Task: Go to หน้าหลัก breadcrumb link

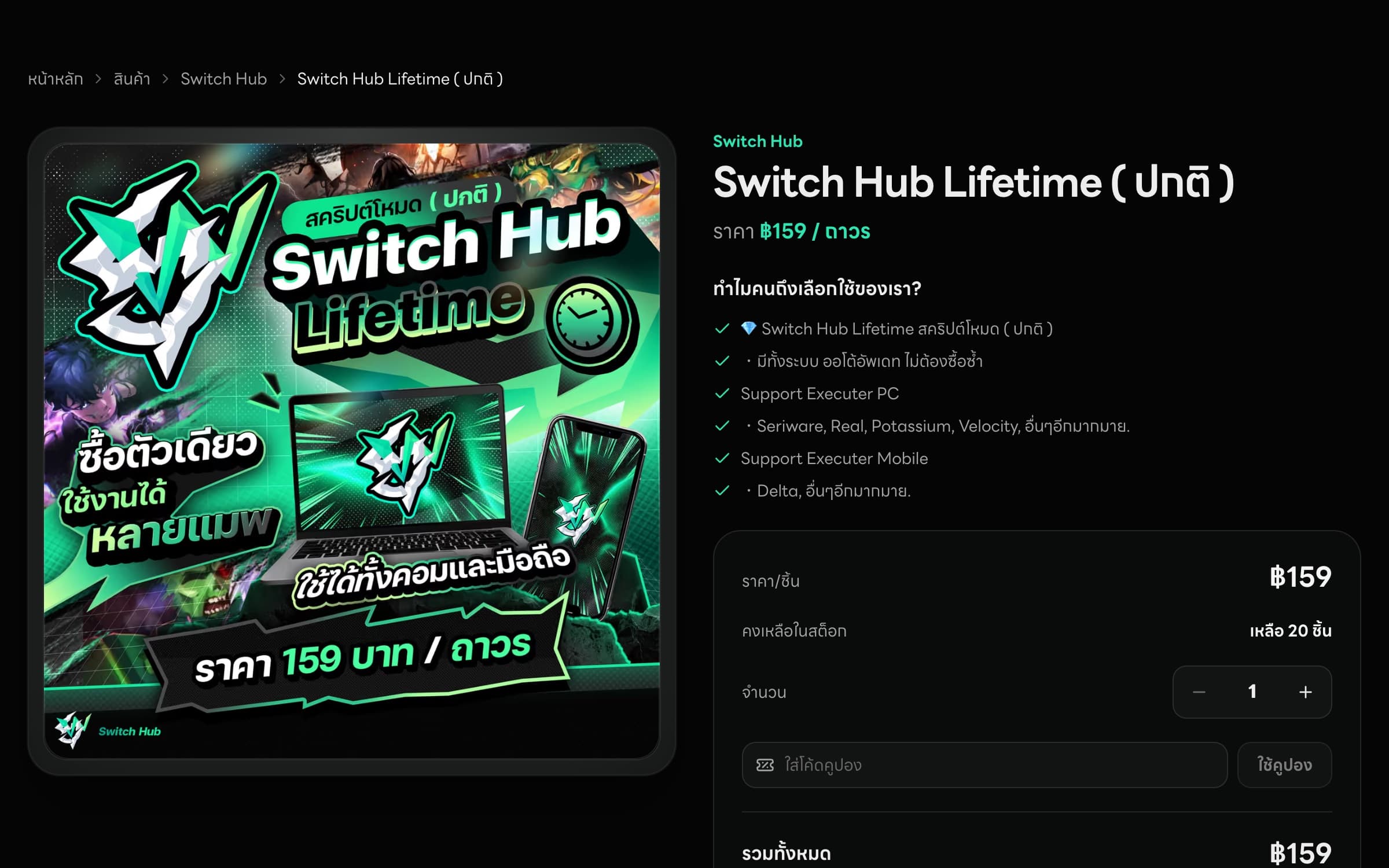Action: [56, 79]
